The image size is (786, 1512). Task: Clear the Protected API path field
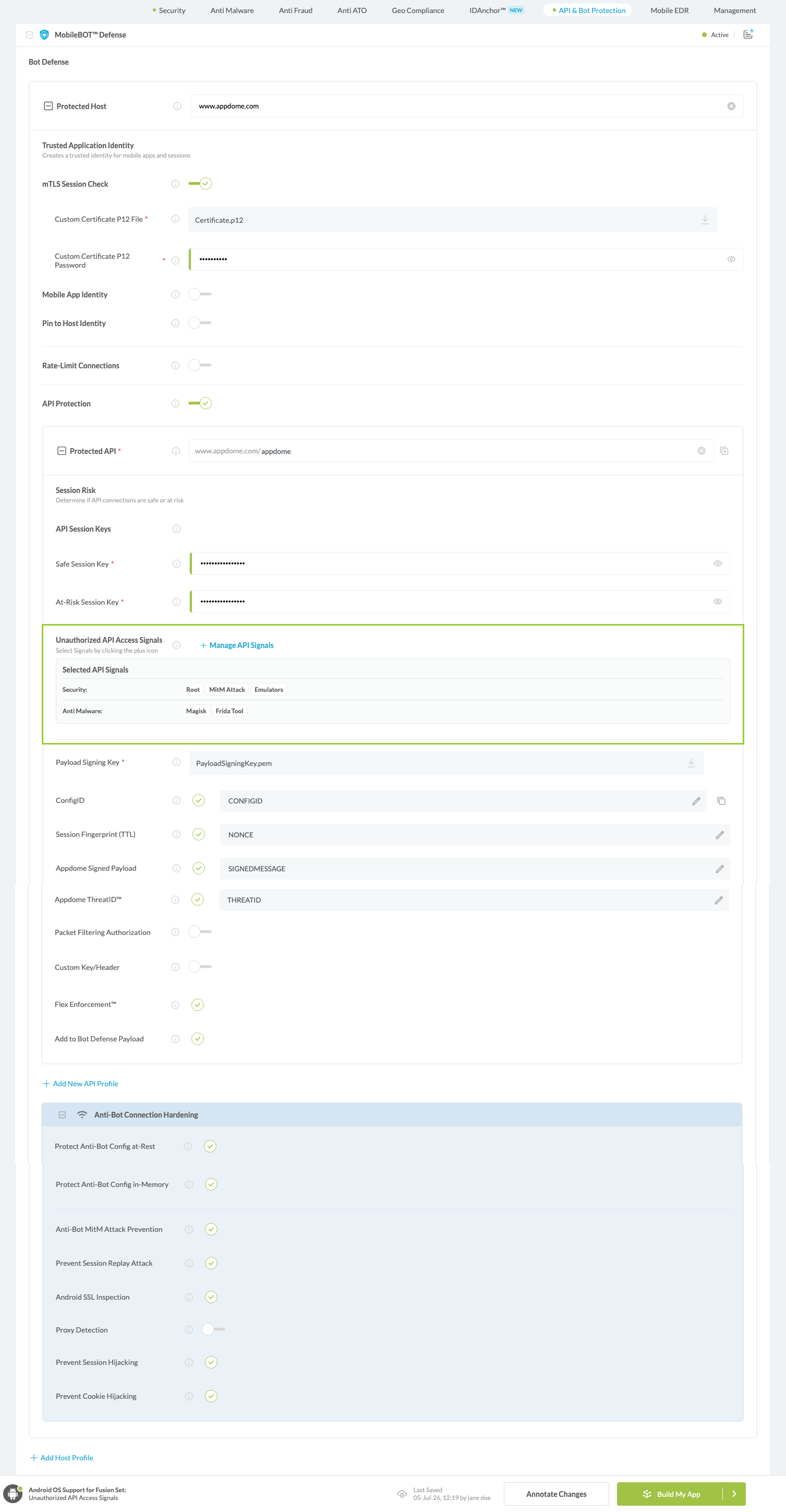coord(701,451)
